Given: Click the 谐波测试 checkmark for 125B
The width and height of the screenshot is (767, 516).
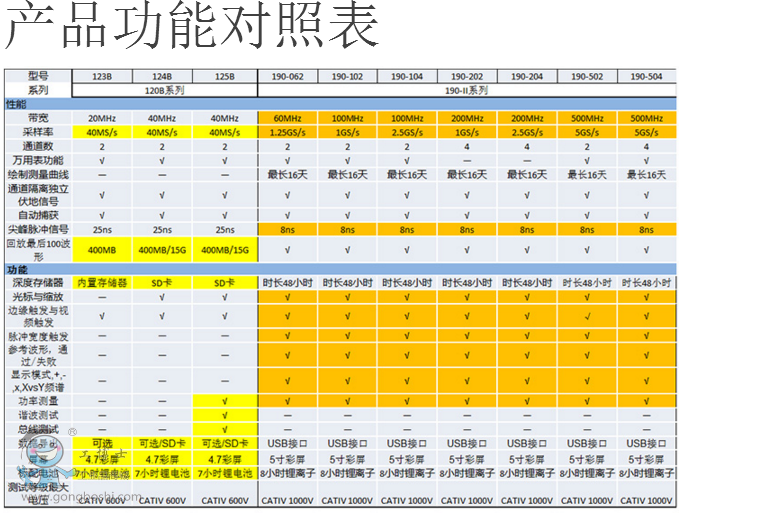Looking at the screenshot, I should click(x=225, y=414).
